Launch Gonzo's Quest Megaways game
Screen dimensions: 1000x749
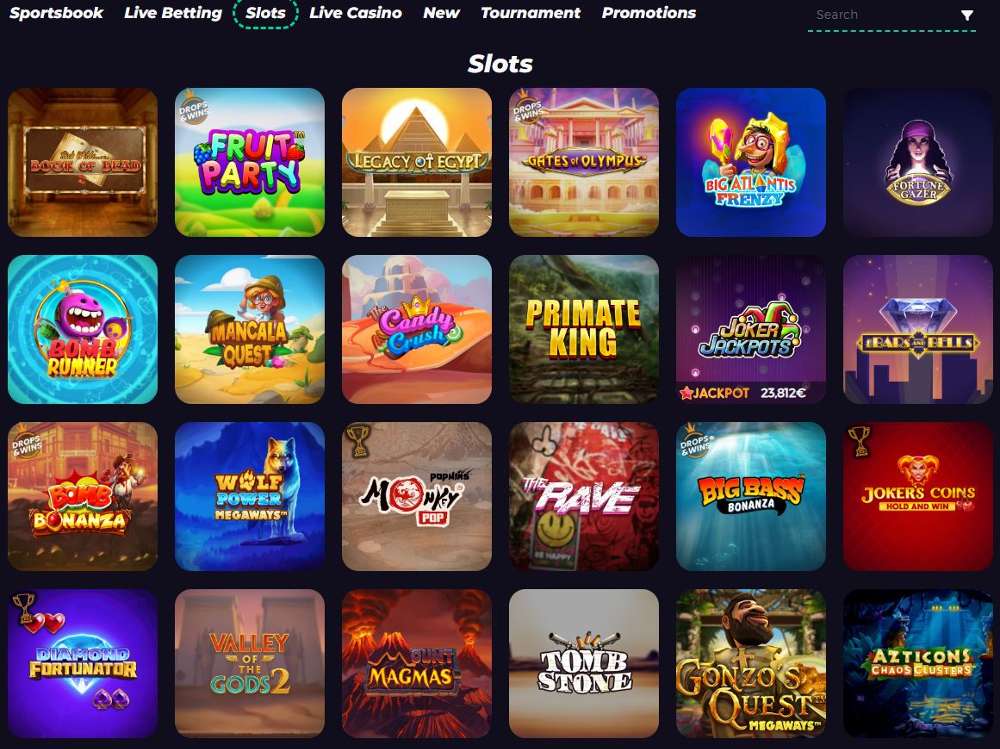pyautogui.click(x=751, y=664)
